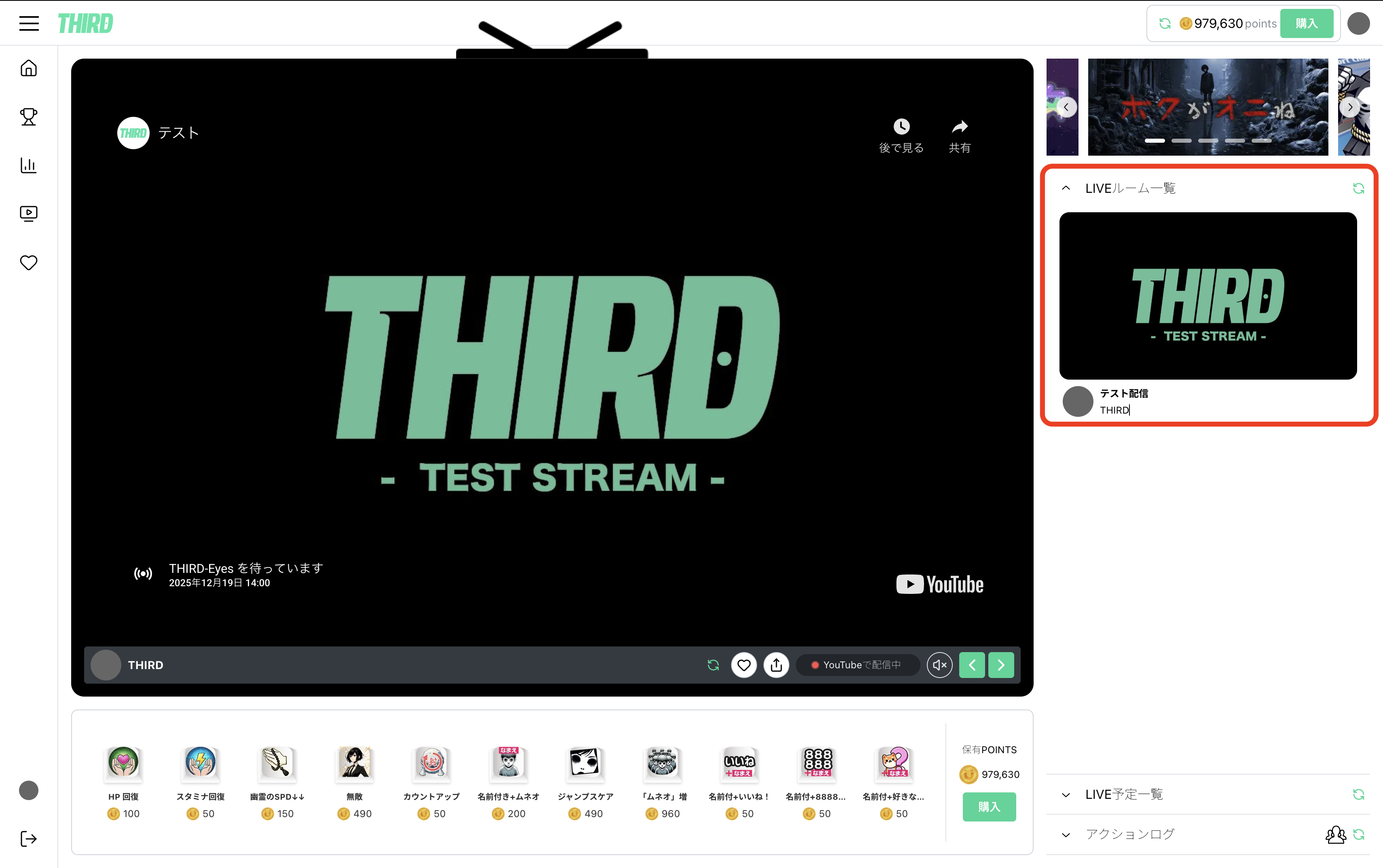Image resolution: width=1383 pixels, height=868 pixels.
Task: Toggle favorite heart in player bar
Action: point(743,665)
